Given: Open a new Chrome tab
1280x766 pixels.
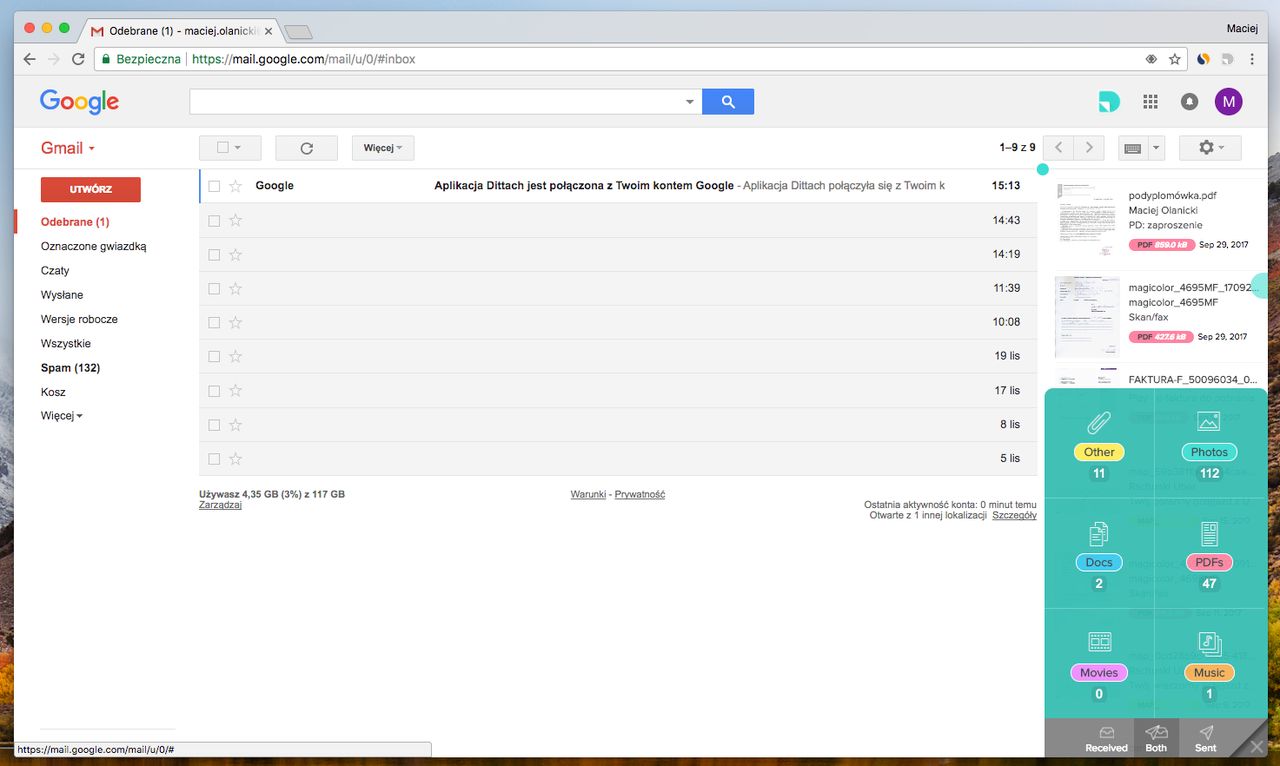Looking at the screenshot, I should tap(298, 32).
